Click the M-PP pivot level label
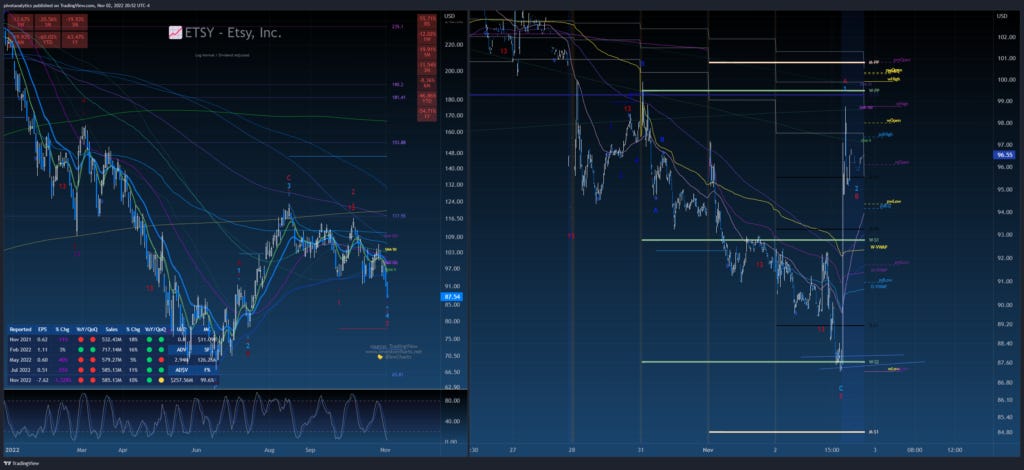Image resolution: width=1024 pixels, height=470 pixels. (873, 63)
